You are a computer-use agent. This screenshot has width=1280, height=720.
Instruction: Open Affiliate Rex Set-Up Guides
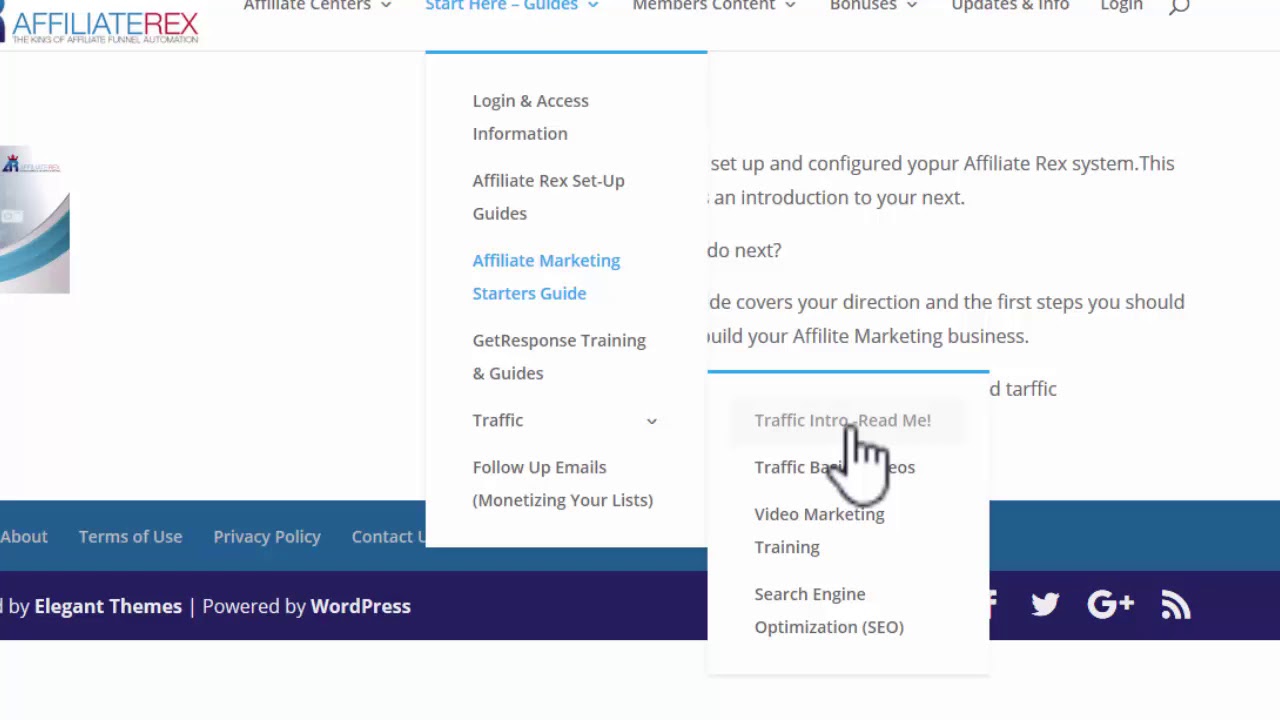[x=548, y=197]
